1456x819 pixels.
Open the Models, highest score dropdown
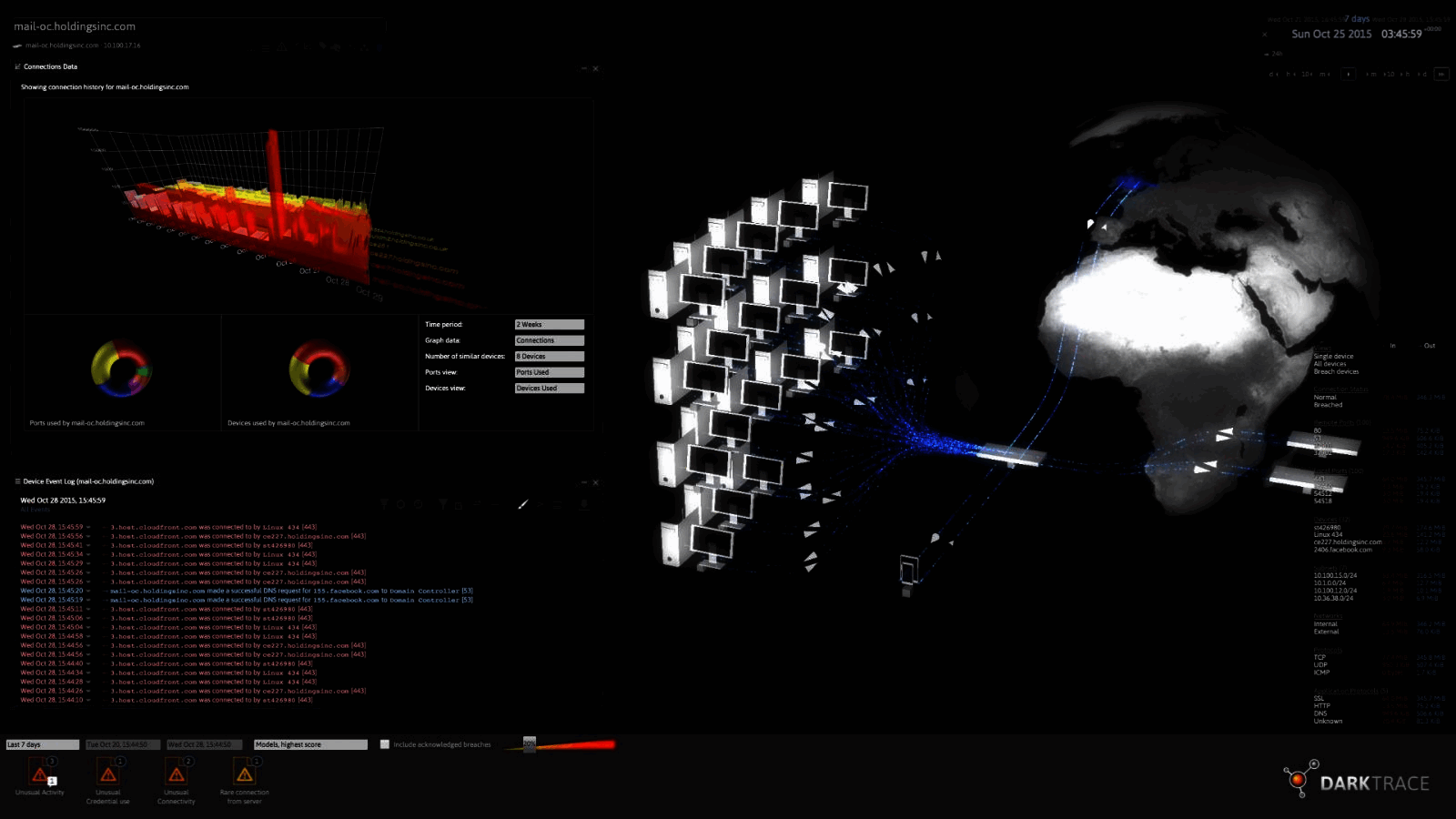coord(310,744)
